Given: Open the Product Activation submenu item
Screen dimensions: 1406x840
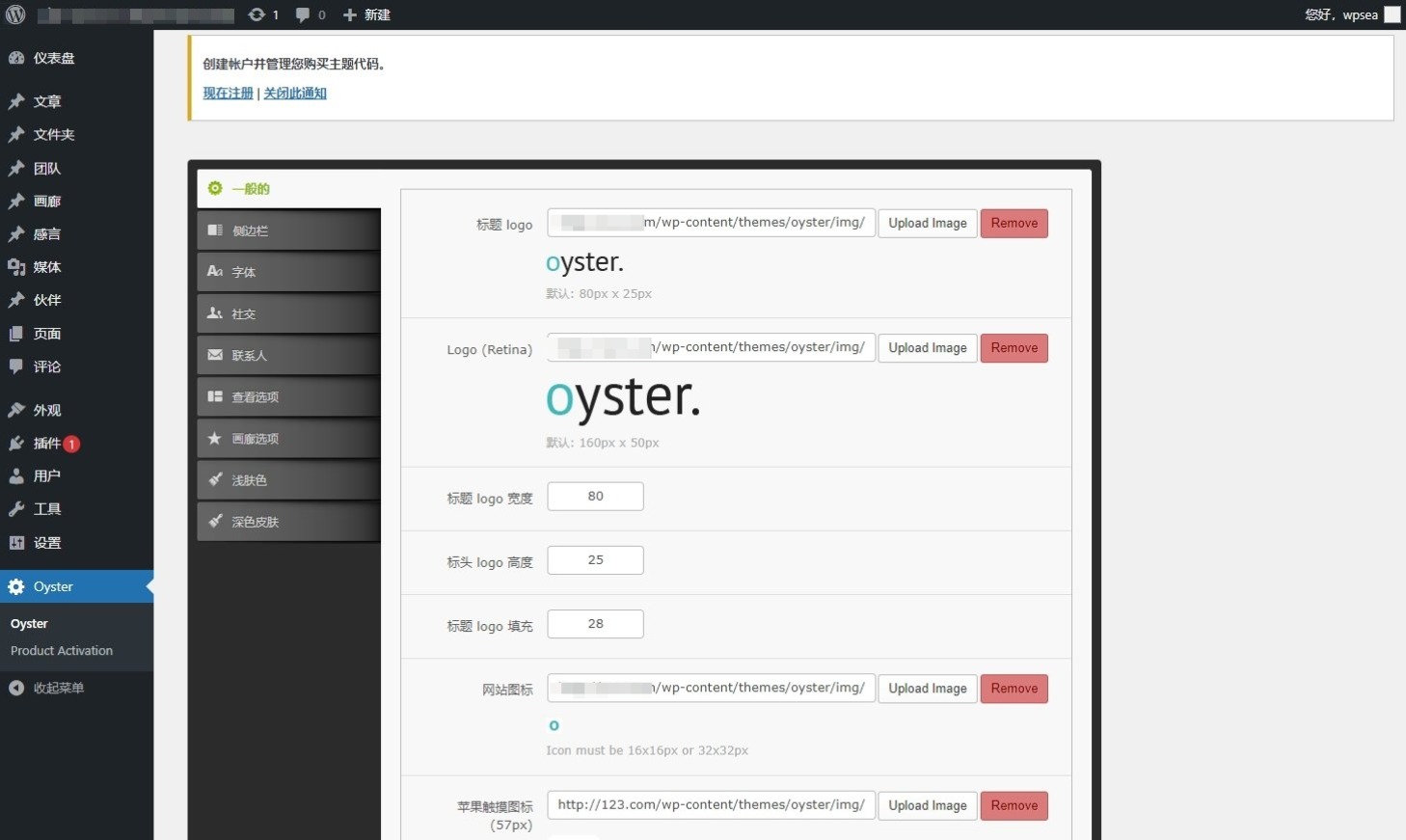Looking at the screenshot, I should pos(62,651).
